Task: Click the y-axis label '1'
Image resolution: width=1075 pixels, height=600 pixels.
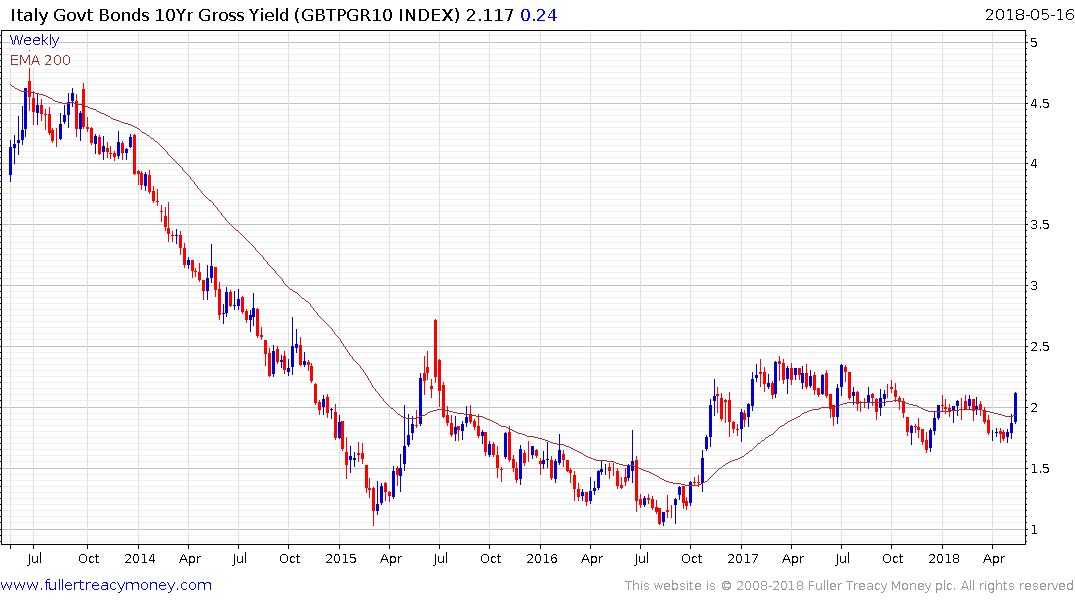Action: tap(1034, 529)
